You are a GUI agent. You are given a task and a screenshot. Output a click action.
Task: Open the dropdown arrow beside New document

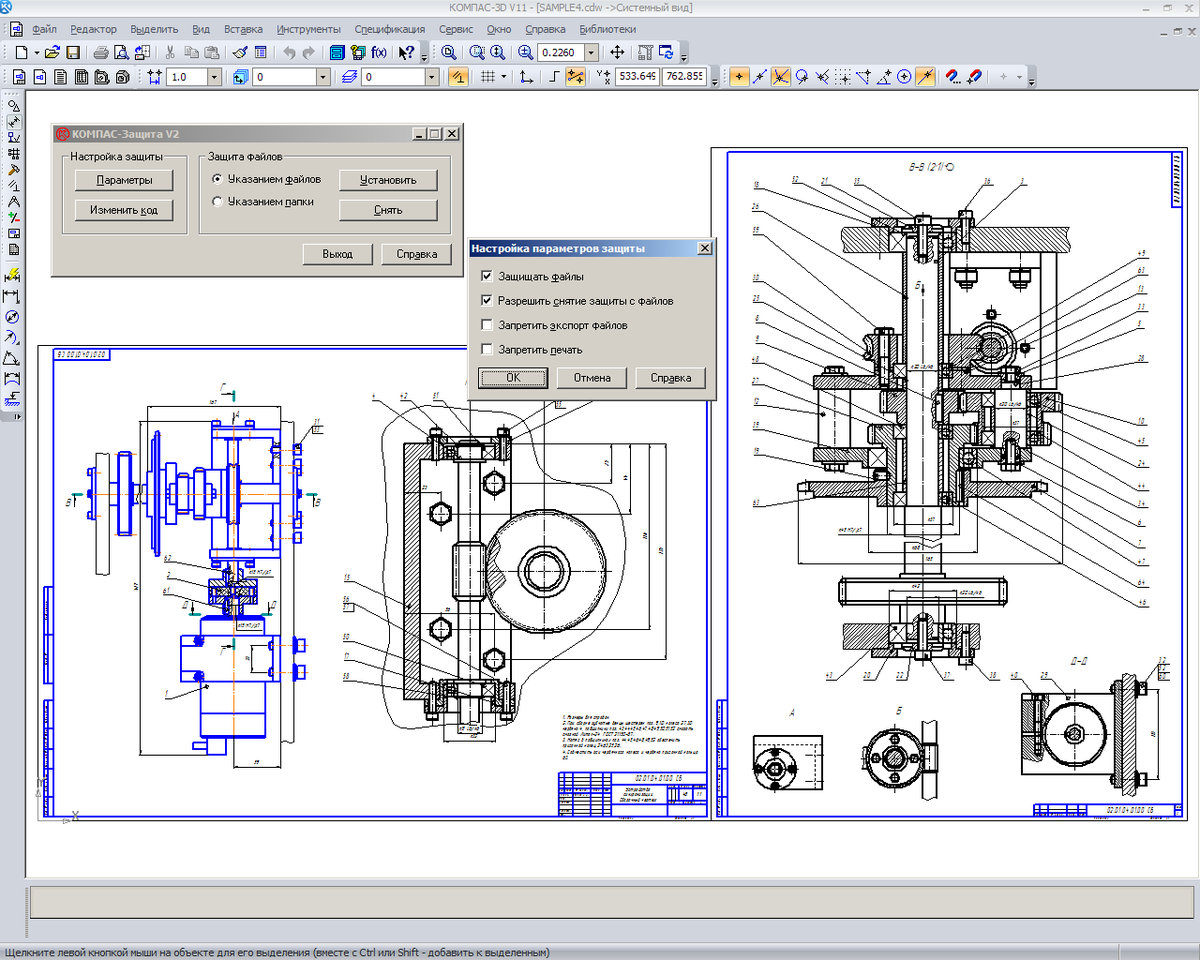(37, 52)
